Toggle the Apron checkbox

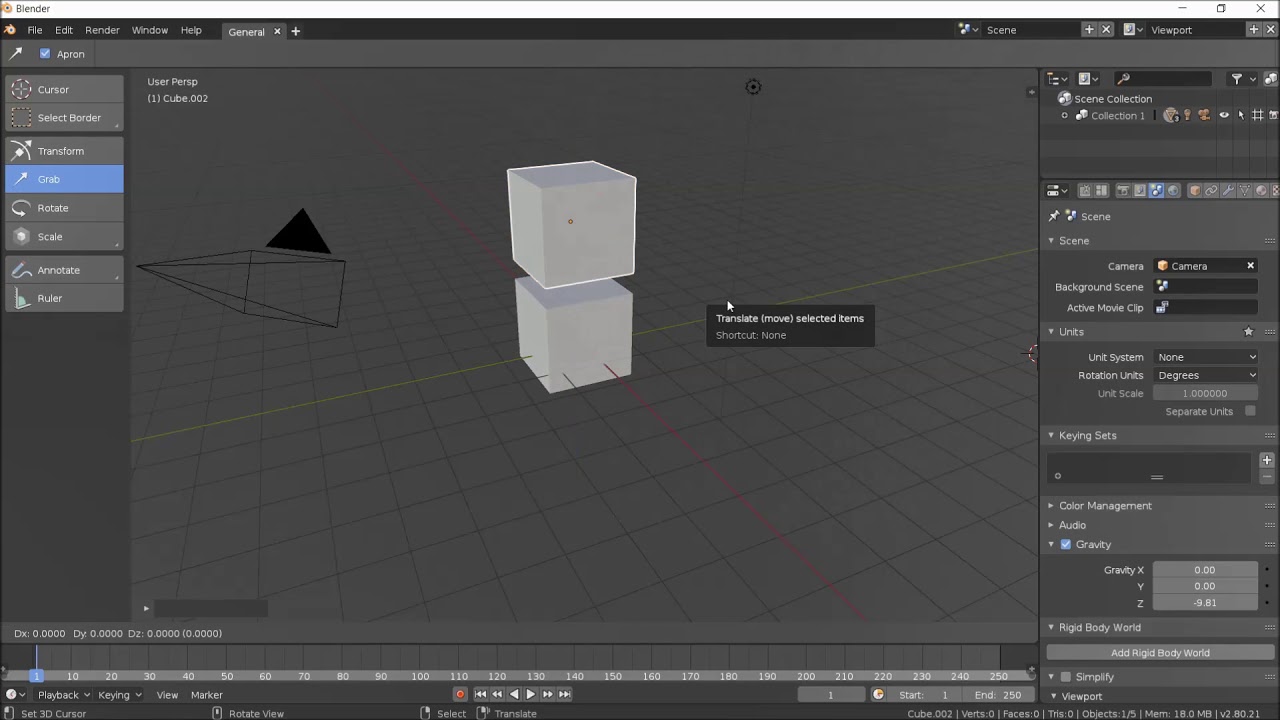(44, 53)
